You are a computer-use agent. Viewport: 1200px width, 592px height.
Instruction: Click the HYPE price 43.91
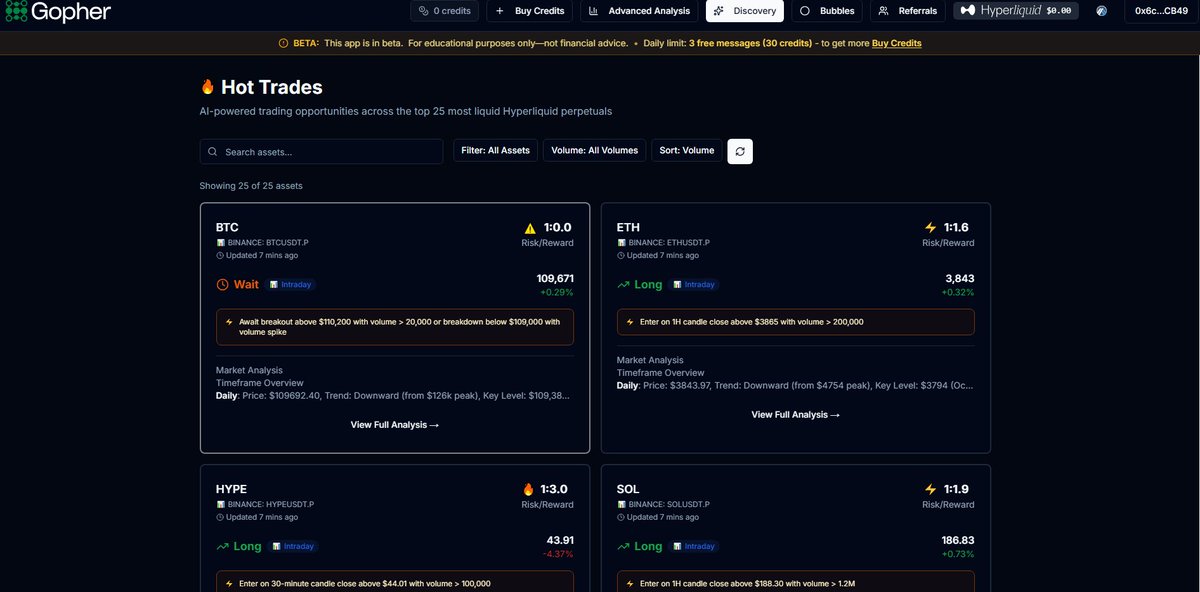560,540
